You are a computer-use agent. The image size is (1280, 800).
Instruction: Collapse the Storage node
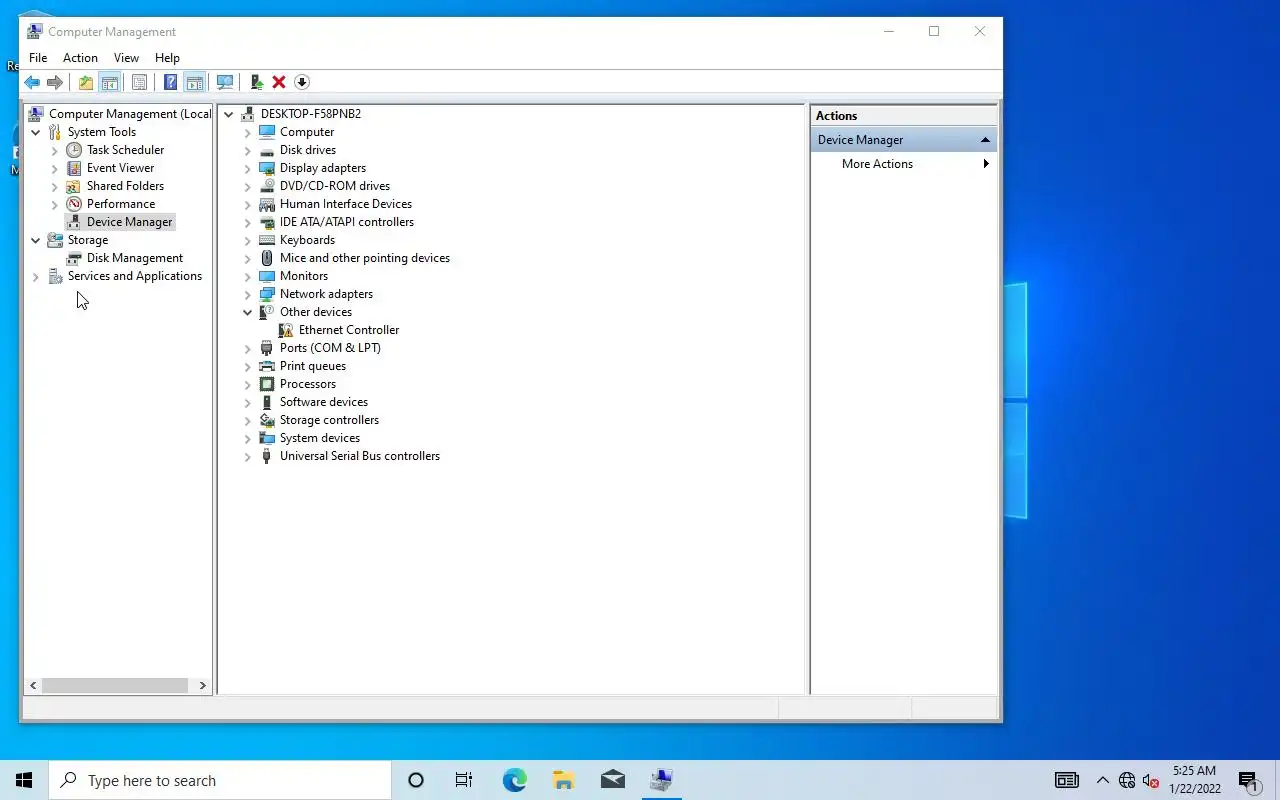pos(36,240)
